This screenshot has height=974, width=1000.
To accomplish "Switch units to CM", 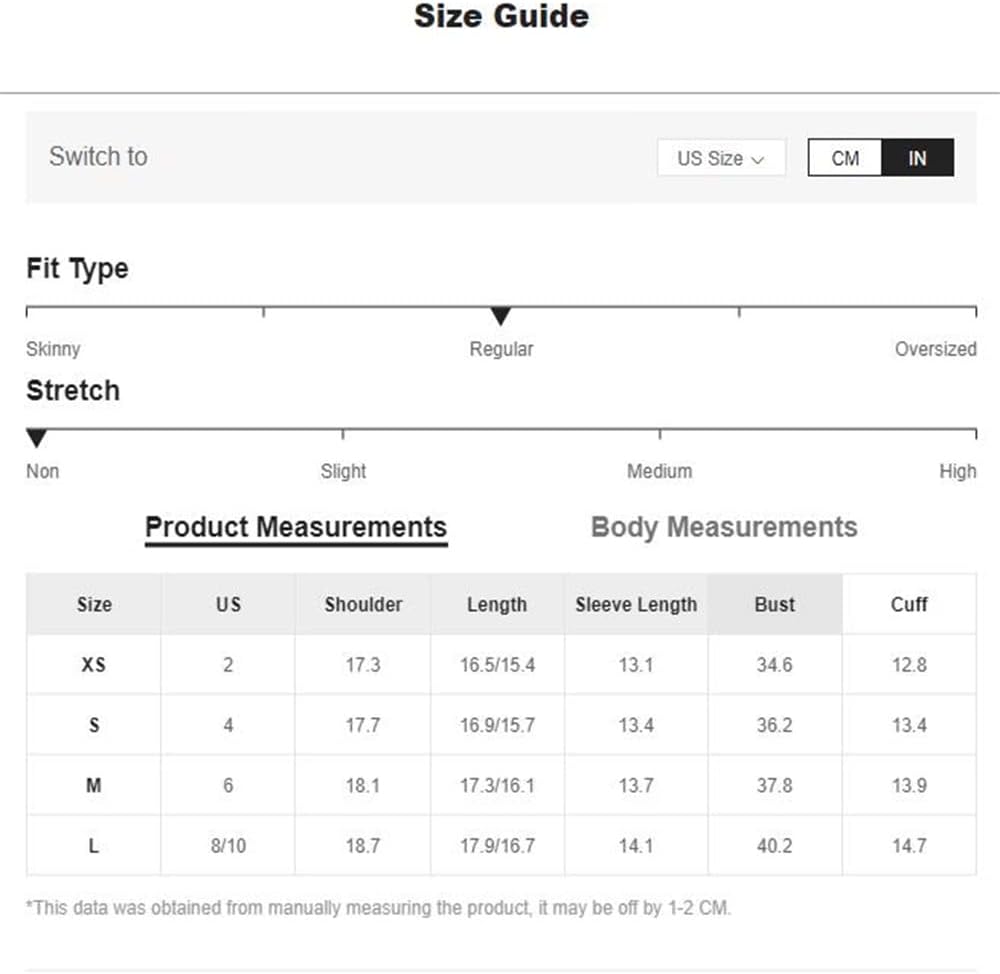I will [x=845, y=158].
